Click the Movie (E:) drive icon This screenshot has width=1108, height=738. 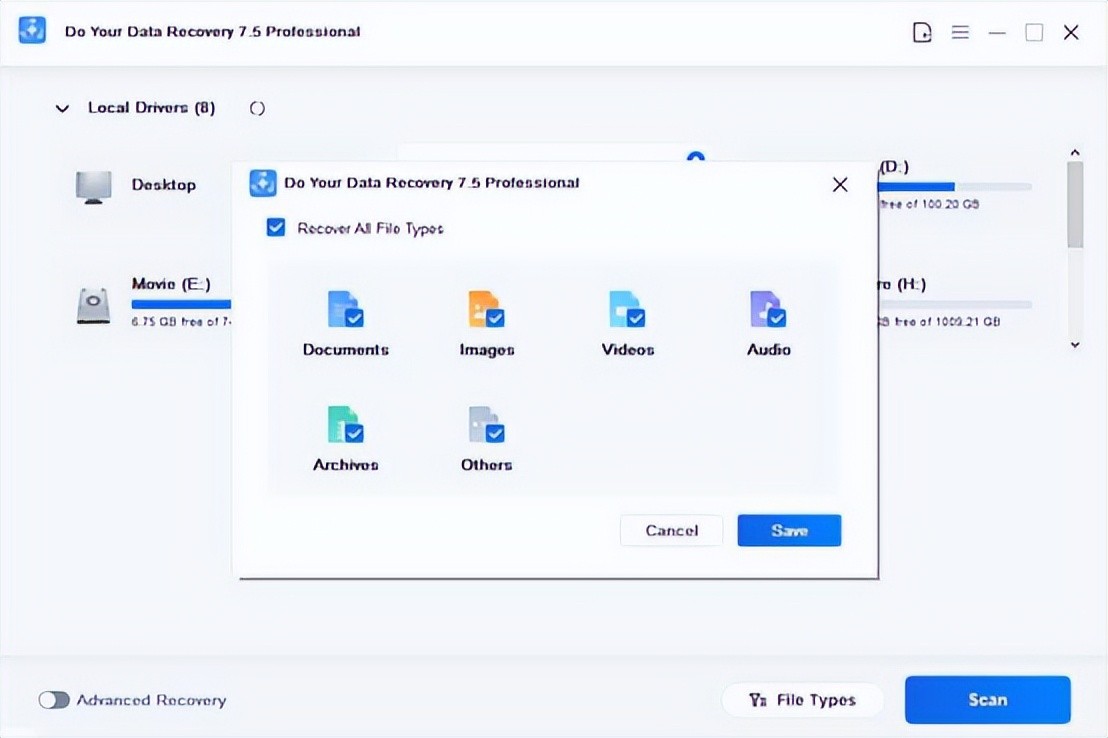coord(94,305)
